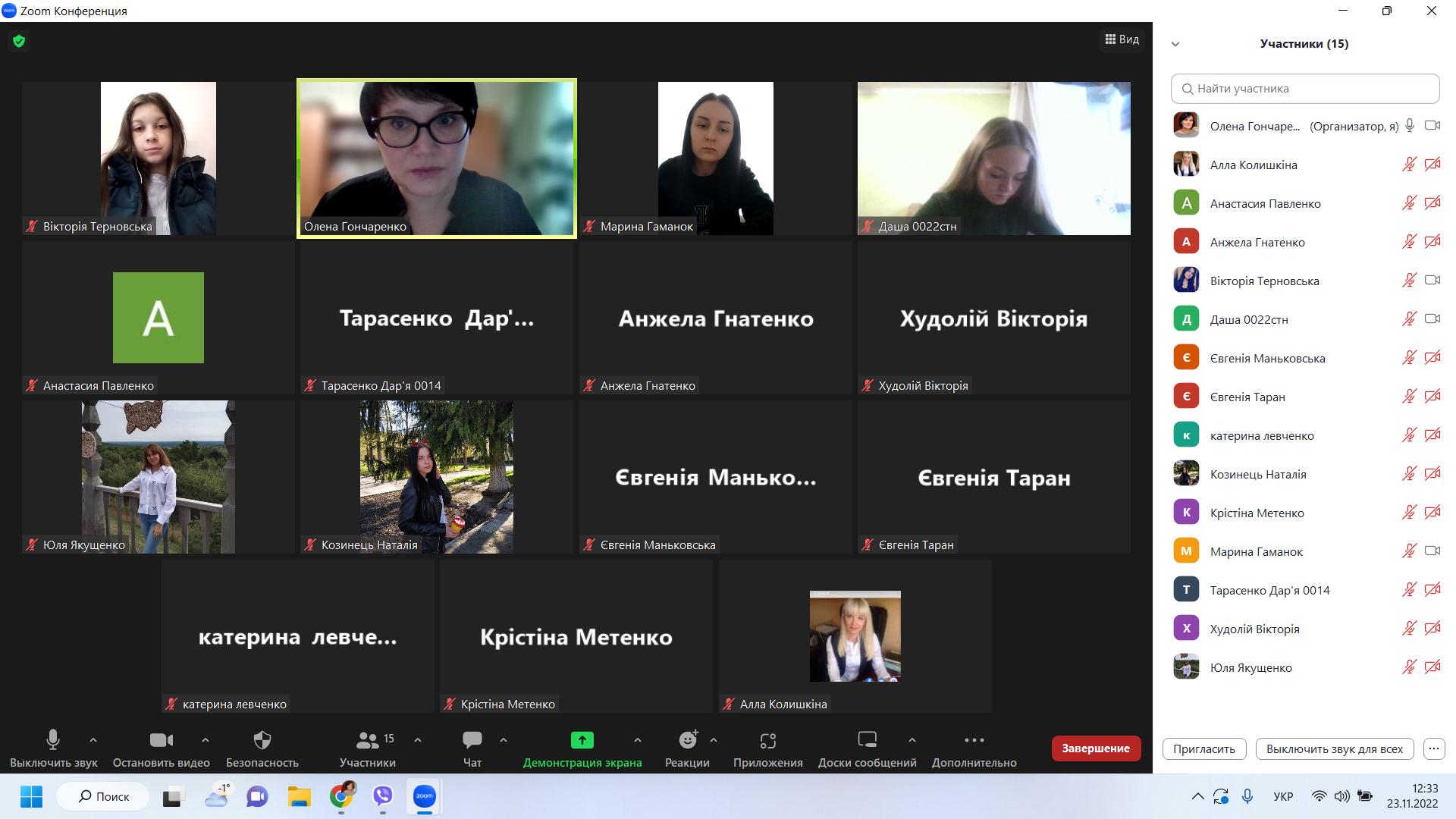Expand the video options arrow beside camera
This screenshot has height=819, width=1456.
point(205,740)
